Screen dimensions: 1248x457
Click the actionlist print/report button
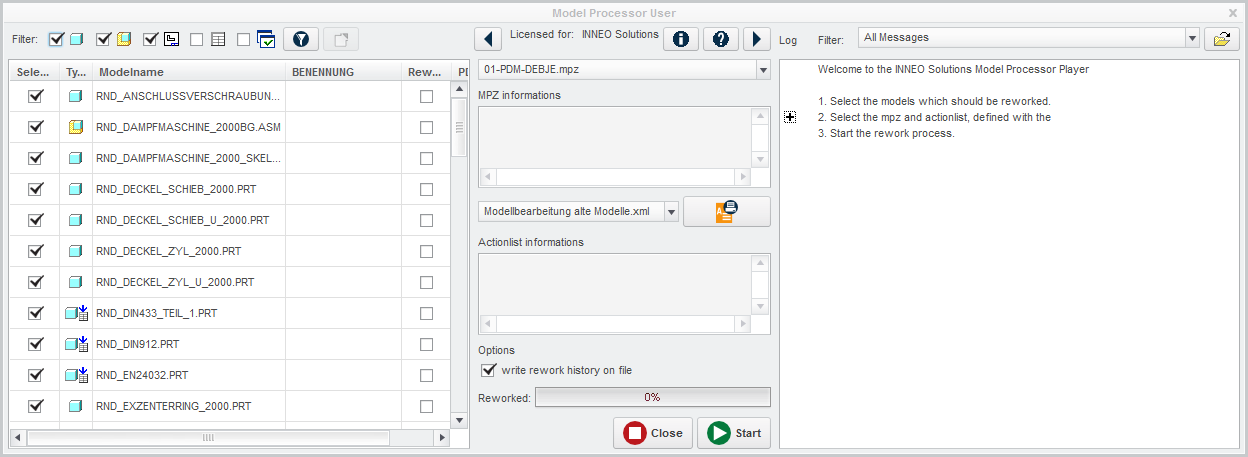[x=726, y=212]
